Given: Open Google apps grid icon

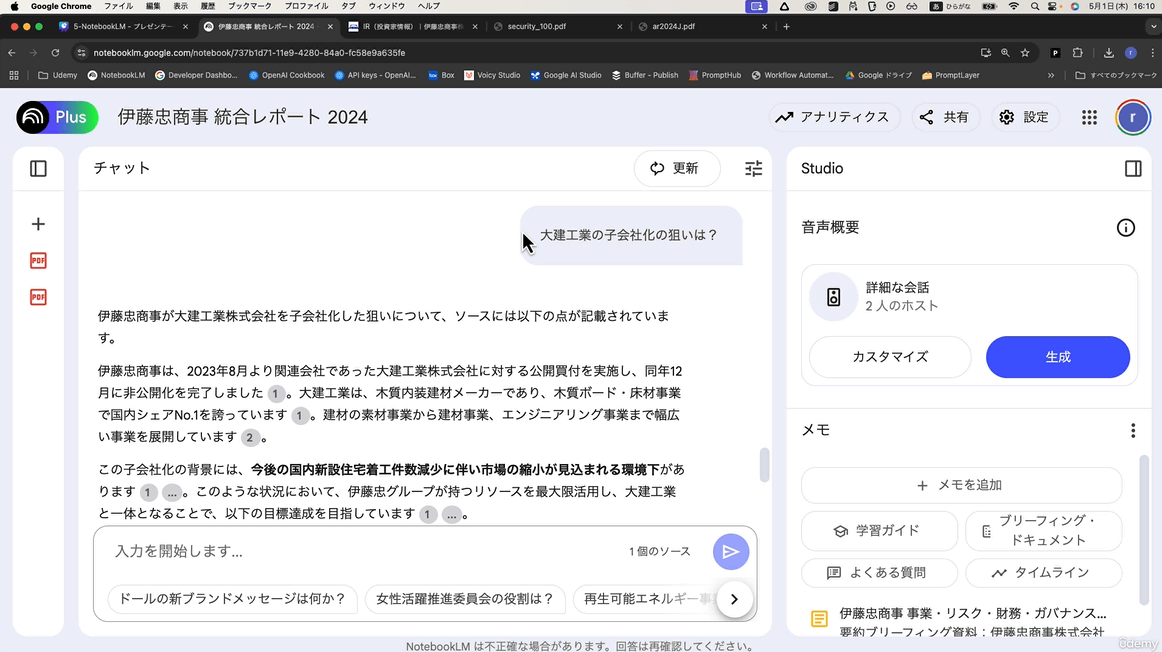Looking at the screenshot, I should pos(1089,117).
